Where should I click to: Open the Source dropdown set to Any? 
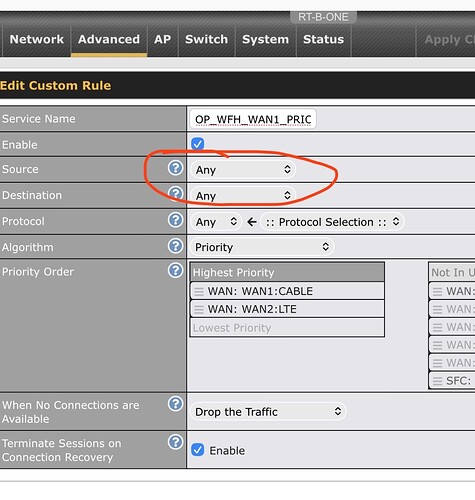(243, 170)
